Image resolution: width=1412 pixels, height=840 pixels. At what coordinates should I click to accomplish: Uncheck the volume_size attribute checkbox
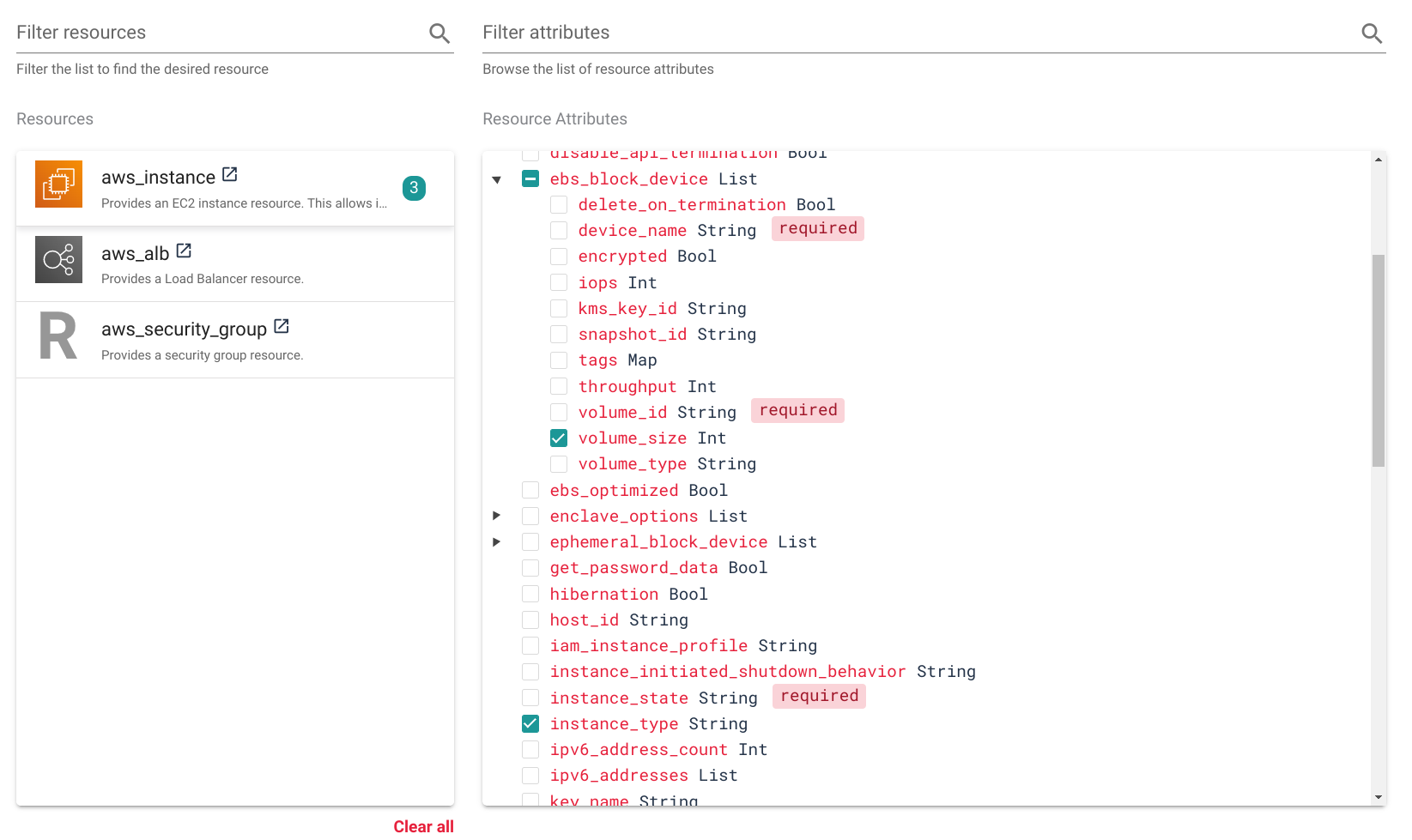tap(559, 438)
